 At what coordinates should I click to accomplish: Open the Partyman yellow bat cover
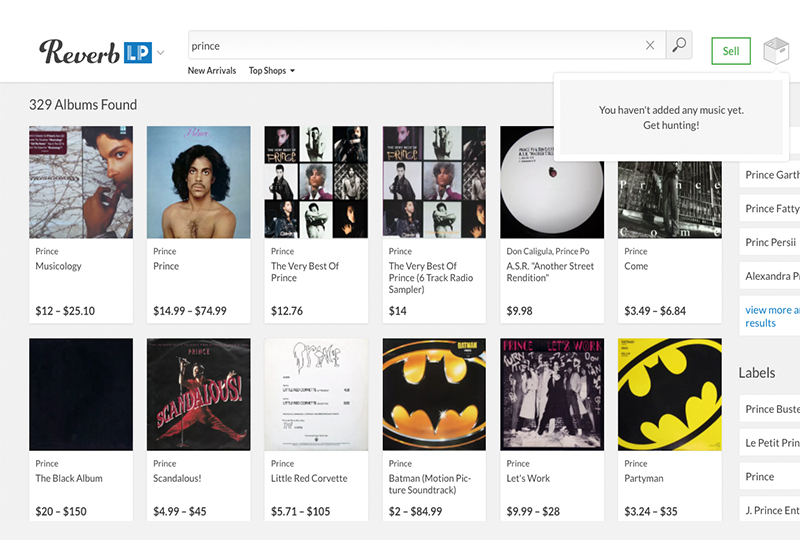click(669, 394)
